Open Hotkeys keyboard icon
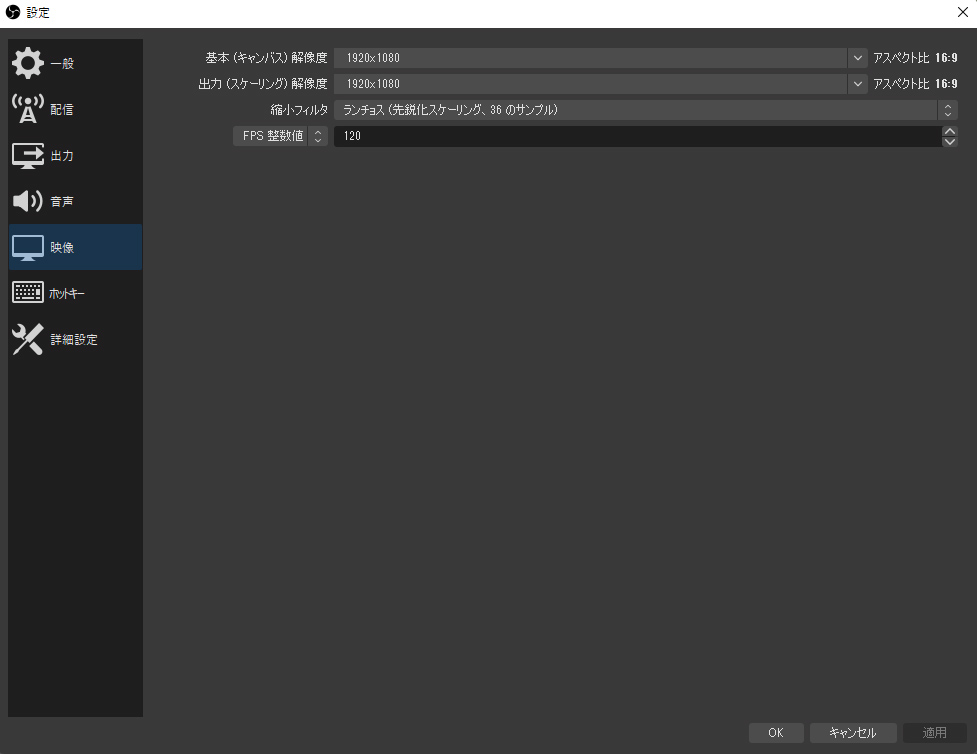This screenshot has width=977, height=754. pyautogui.click(x=28, y=292)
